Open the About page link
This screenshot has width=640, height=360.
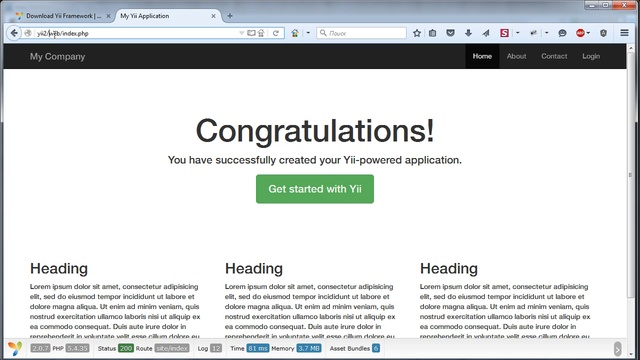pyautogui.click(x=516, y=56)
